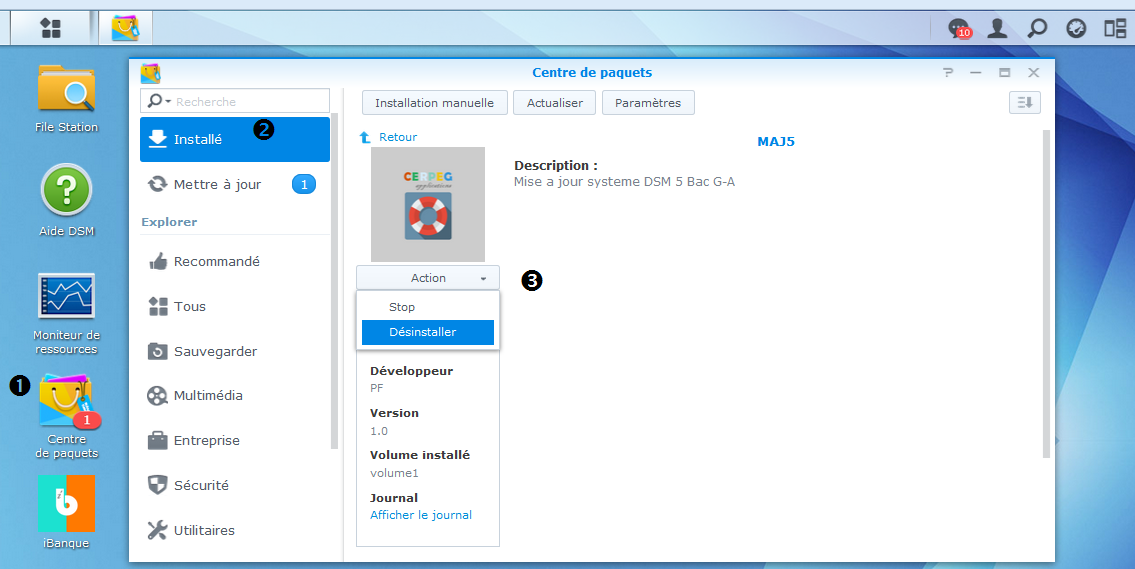
Task: Open the Sécurité category
Action: click(235, 485)
